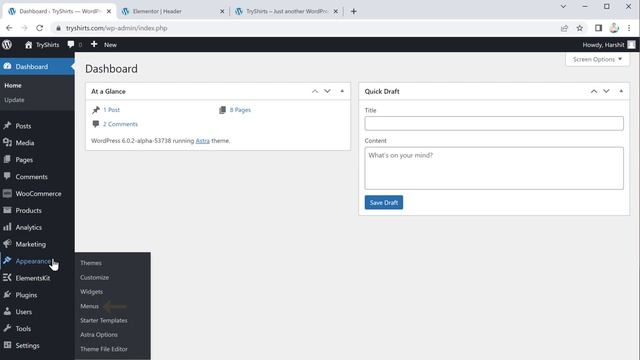
Task: Open the Marketing megaphone icon
Action: pyautogui.click(x=7, y=244)
